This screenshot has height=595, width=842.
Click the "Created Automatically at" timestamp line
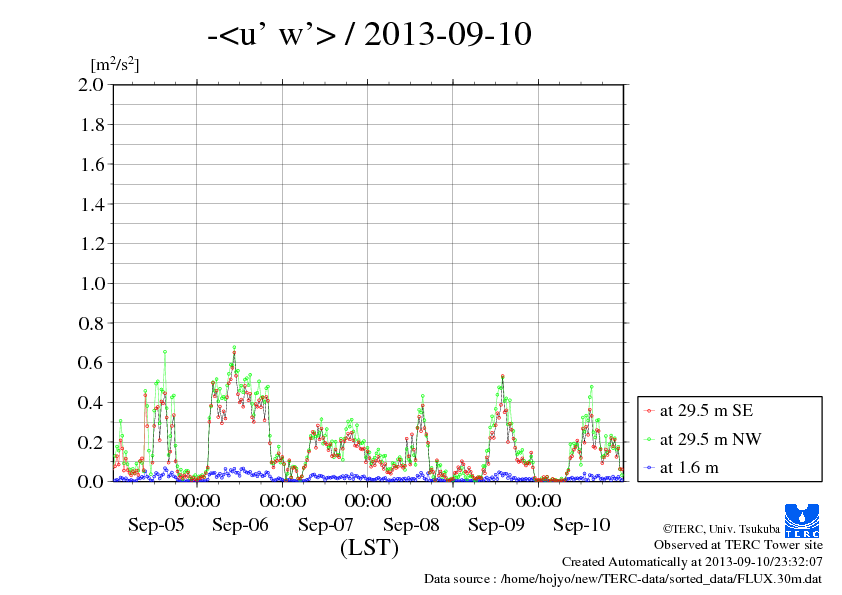point(692,562)
